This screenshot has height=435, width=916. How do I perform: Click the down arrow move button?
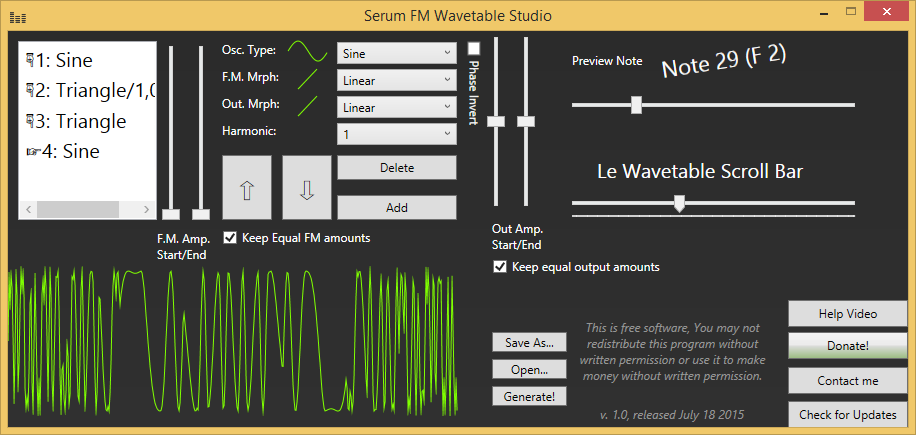[x=307, y=187]
